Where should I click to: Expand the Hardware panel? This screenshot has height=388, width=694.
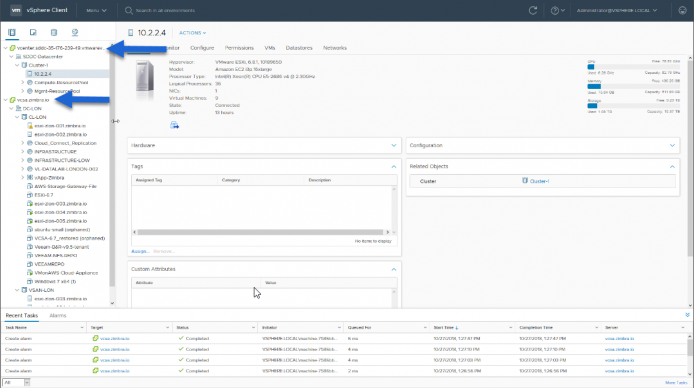tap(393, 145)
